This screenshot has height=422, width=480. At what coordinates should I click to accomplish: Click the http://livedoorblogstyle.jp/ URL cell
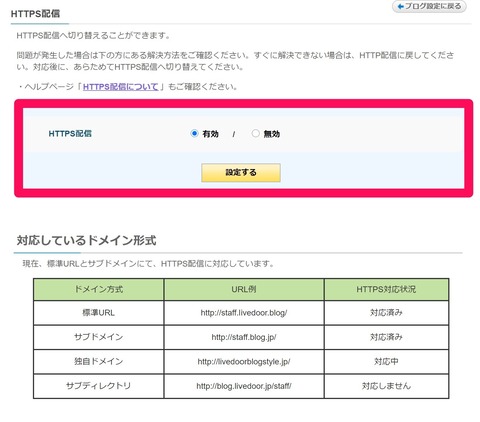[244, 361]
